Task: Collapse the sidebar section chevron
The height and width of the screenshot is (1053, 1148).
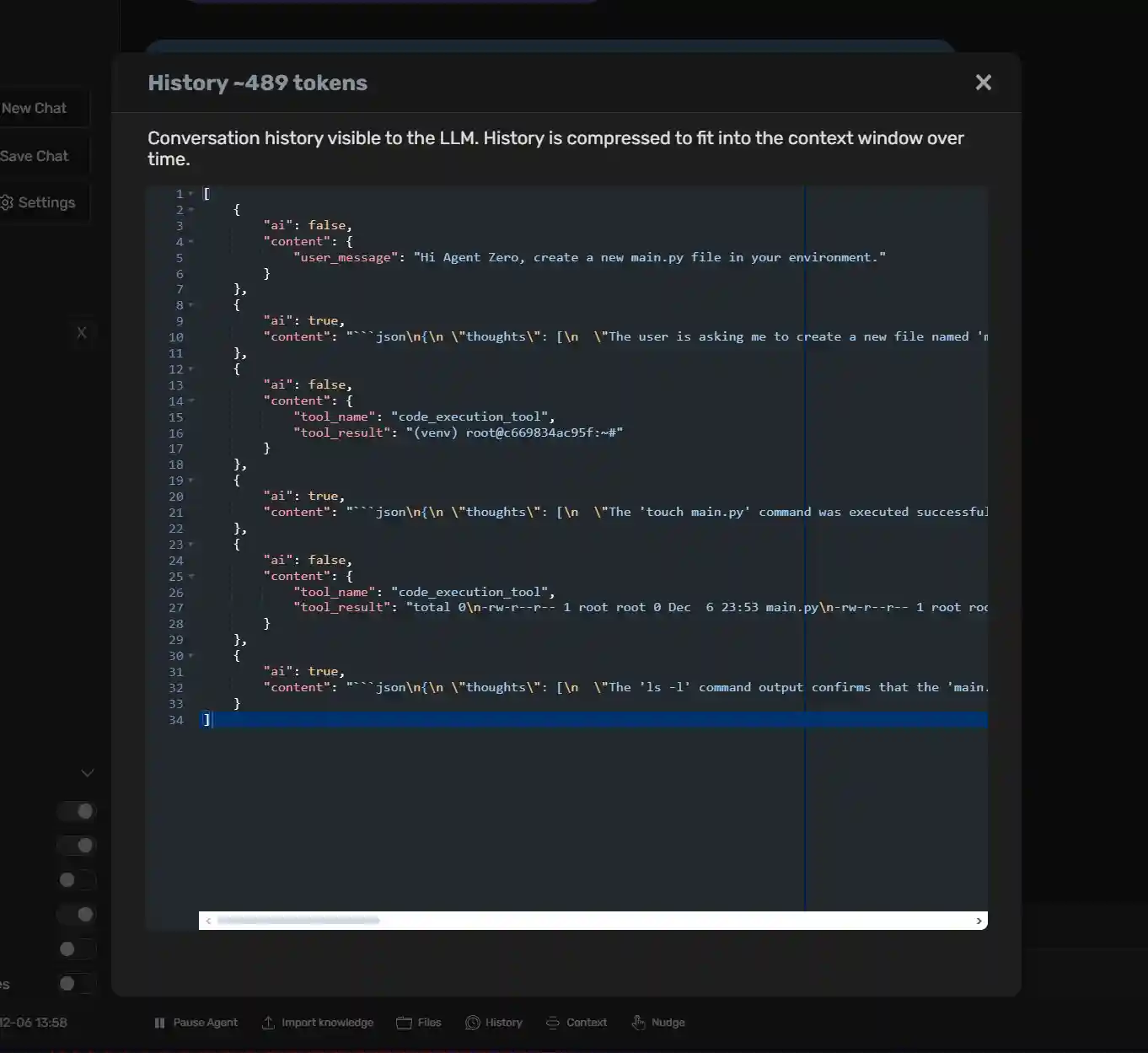Action: [x=87, y=773]
